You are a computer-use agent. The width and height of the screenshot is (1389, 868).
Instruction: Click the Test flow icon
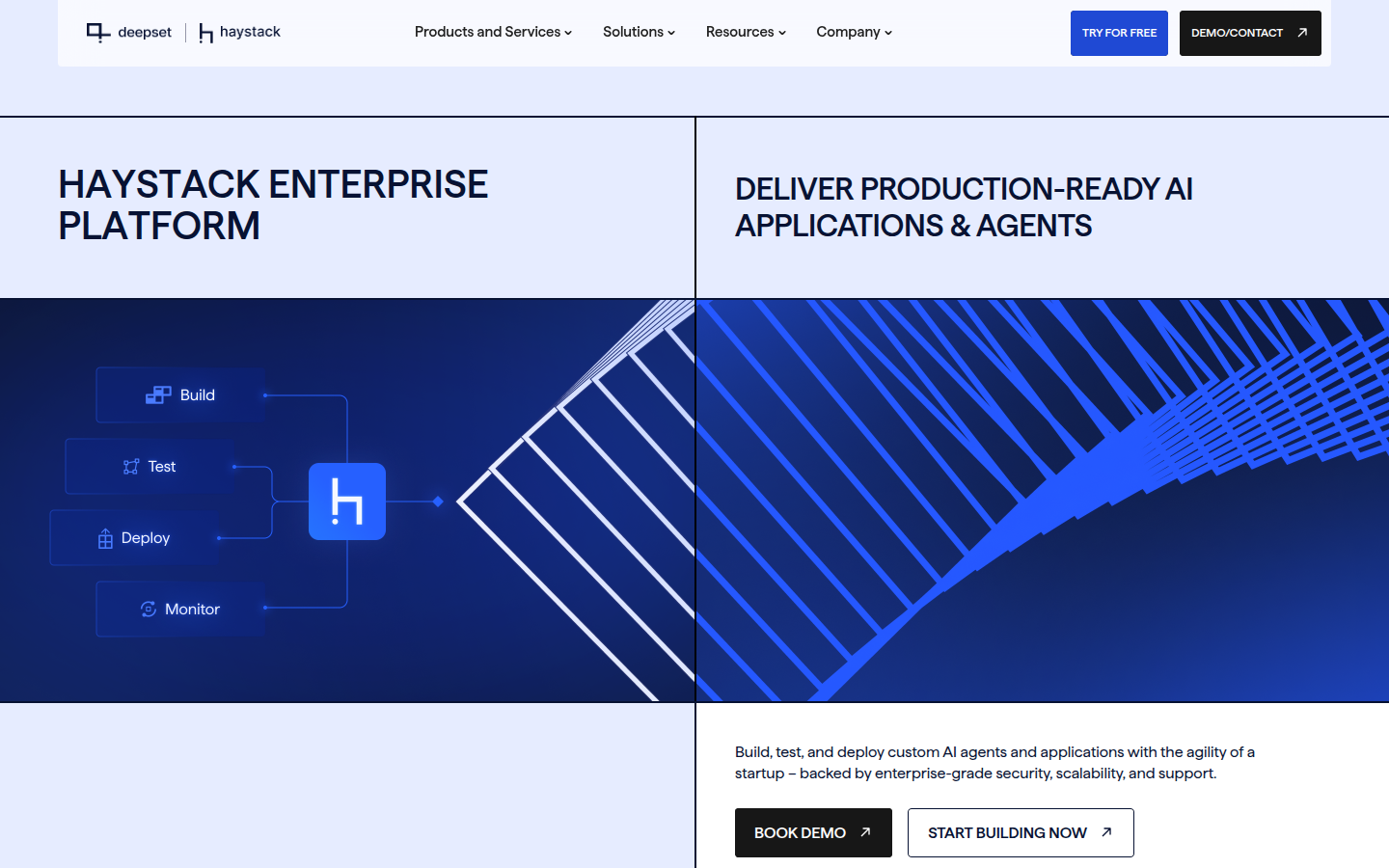[x=131, y=467]
